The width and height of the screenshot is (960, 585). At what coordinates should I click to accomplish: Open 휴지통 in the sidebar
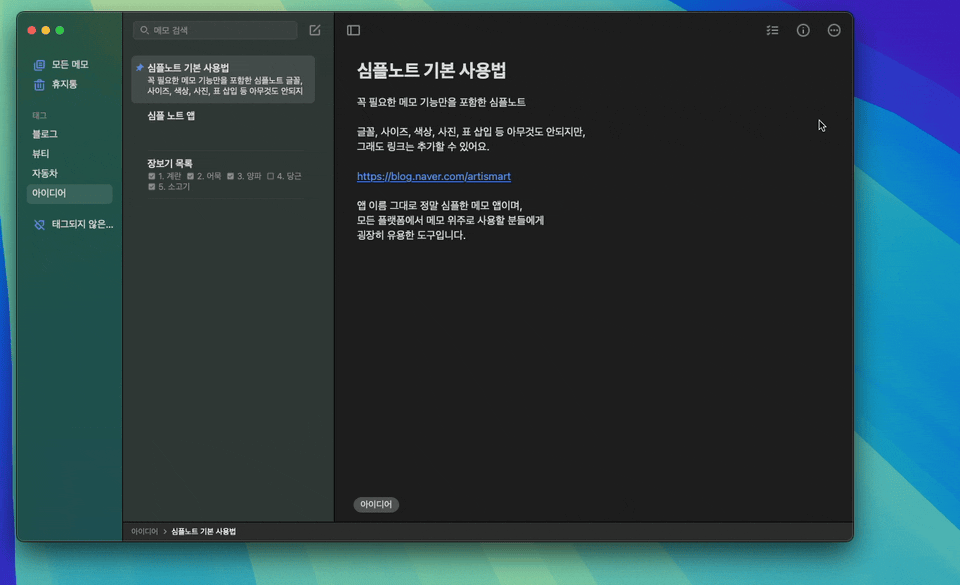click(69, 84)
